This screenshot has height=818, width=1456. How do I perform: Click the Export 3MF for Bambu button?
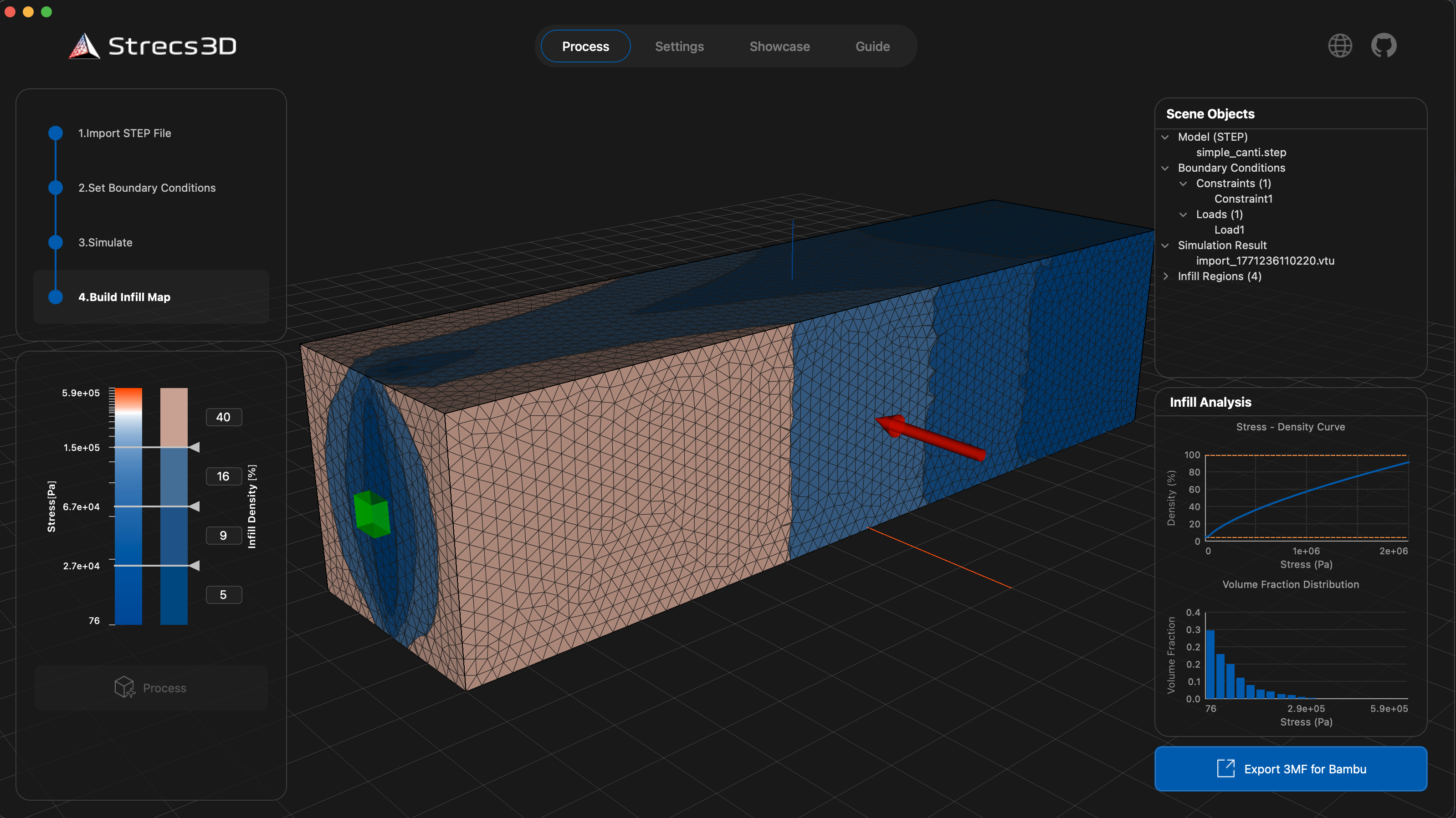pyautogui.click(x=1290, y=768)
